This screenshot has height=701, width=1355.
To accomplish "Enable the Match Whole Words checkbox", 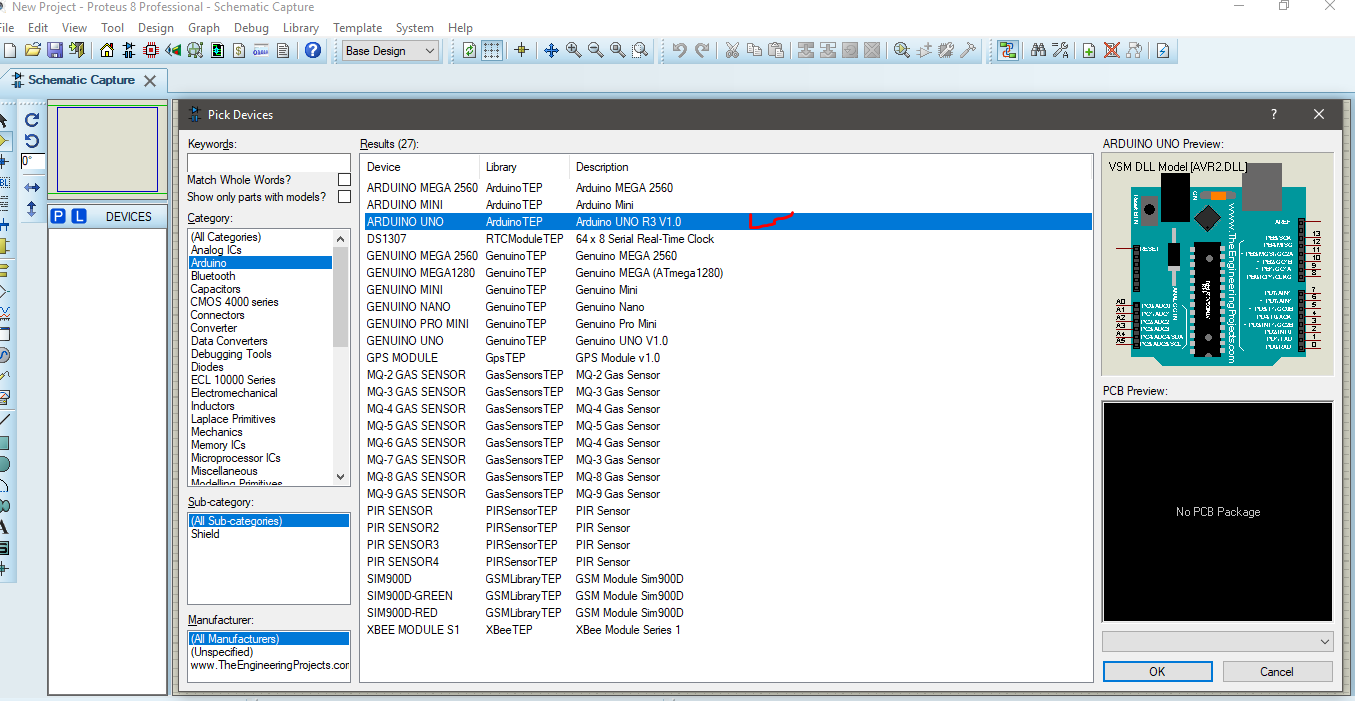I will tap(343, 179).
